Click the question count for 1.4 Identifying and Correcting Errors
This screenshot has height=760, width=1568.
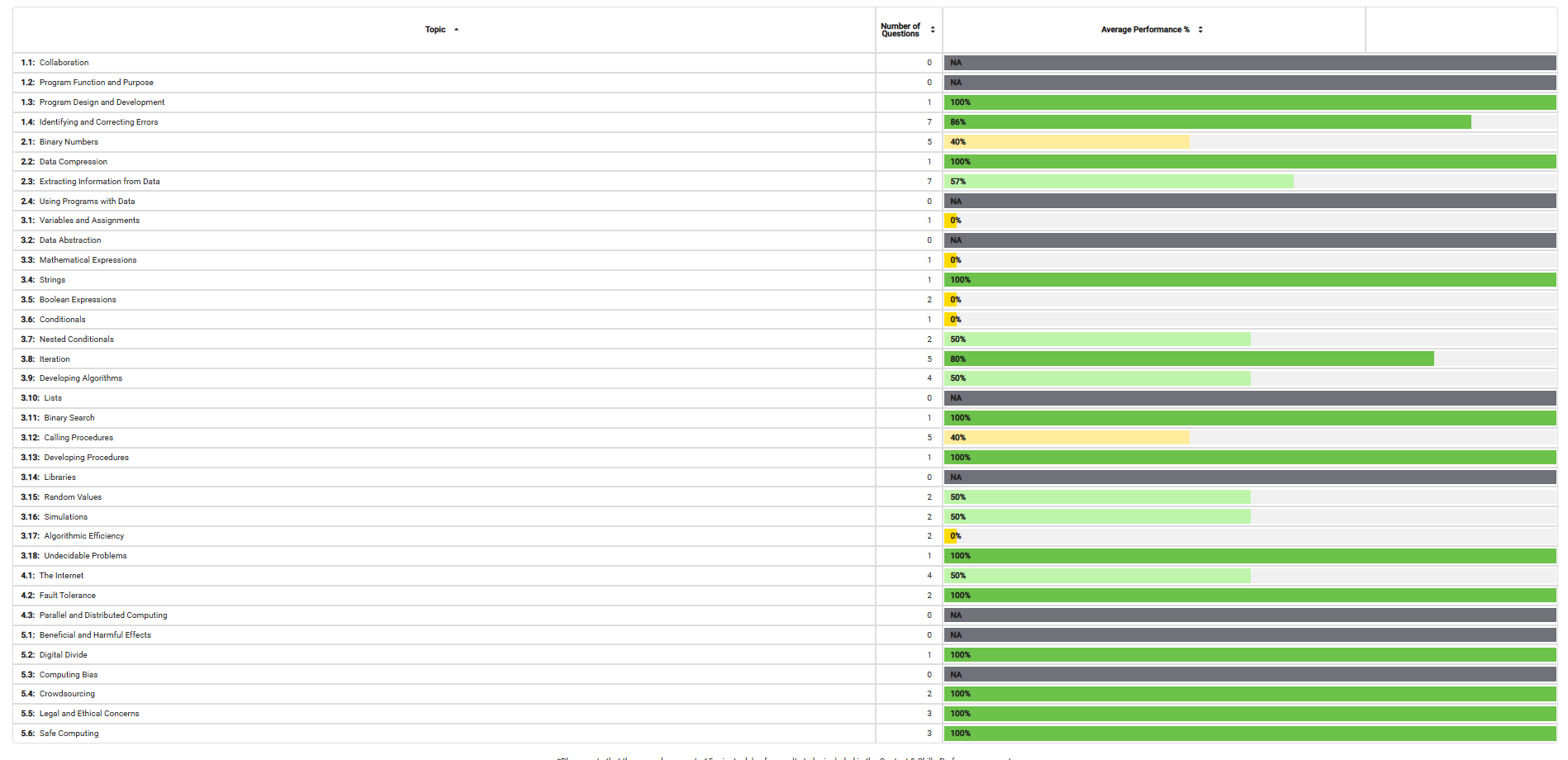[x=929, y=121]
